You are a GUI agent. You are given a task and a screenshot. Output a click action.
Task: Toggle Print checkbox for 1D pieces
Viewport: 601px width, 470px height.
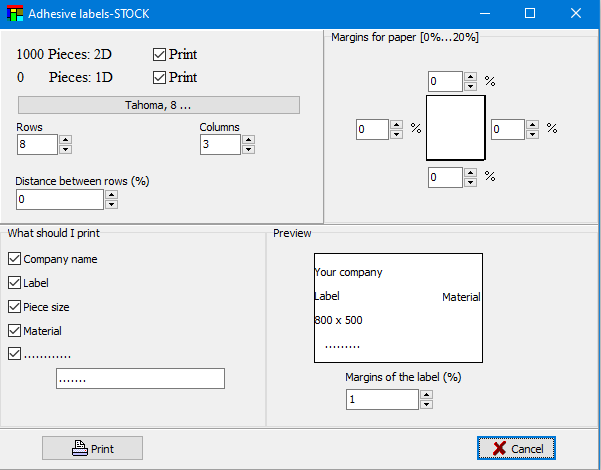point(160,77)
